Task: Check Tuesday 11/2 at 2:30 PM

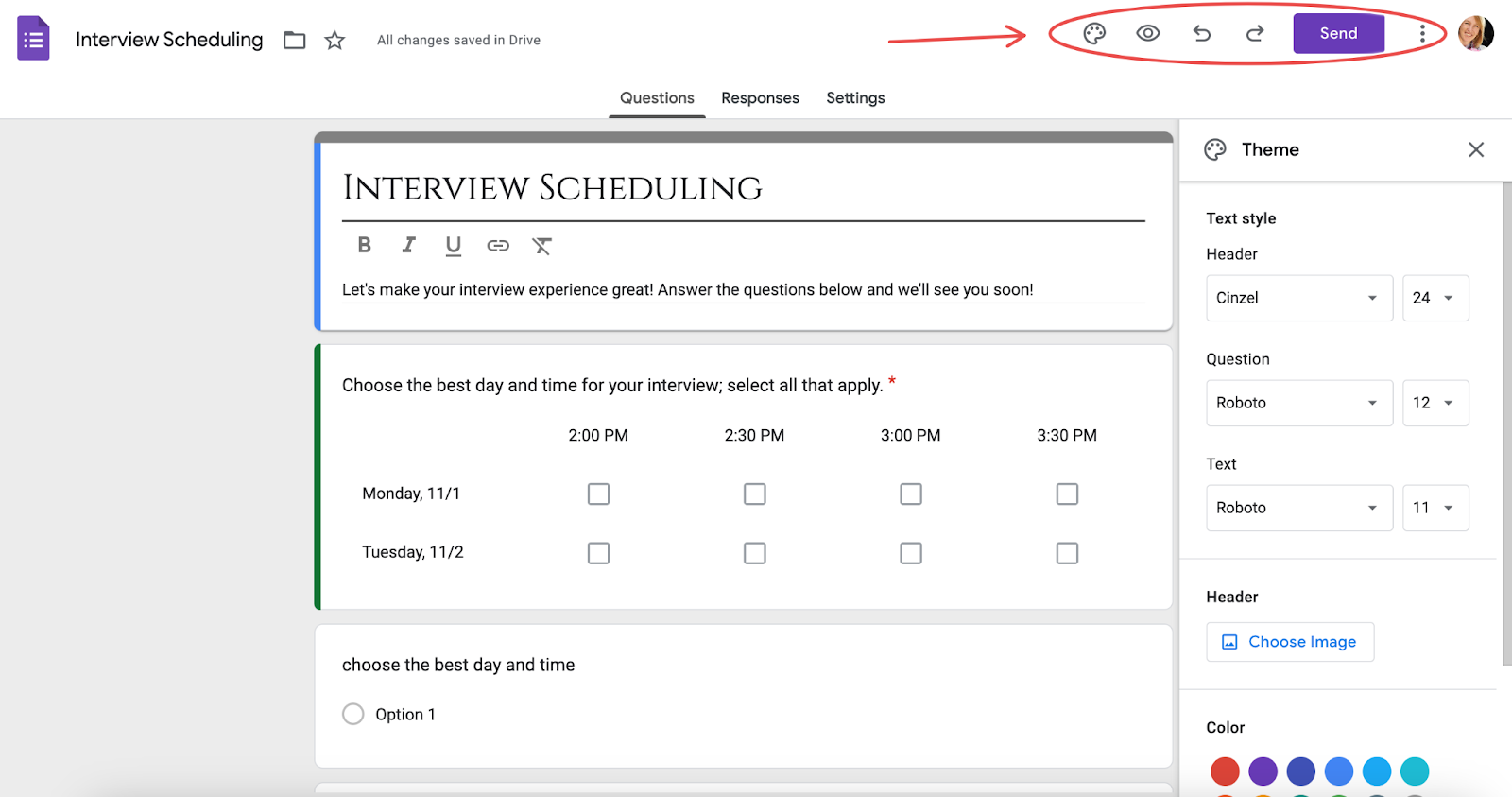Action: 754,552
